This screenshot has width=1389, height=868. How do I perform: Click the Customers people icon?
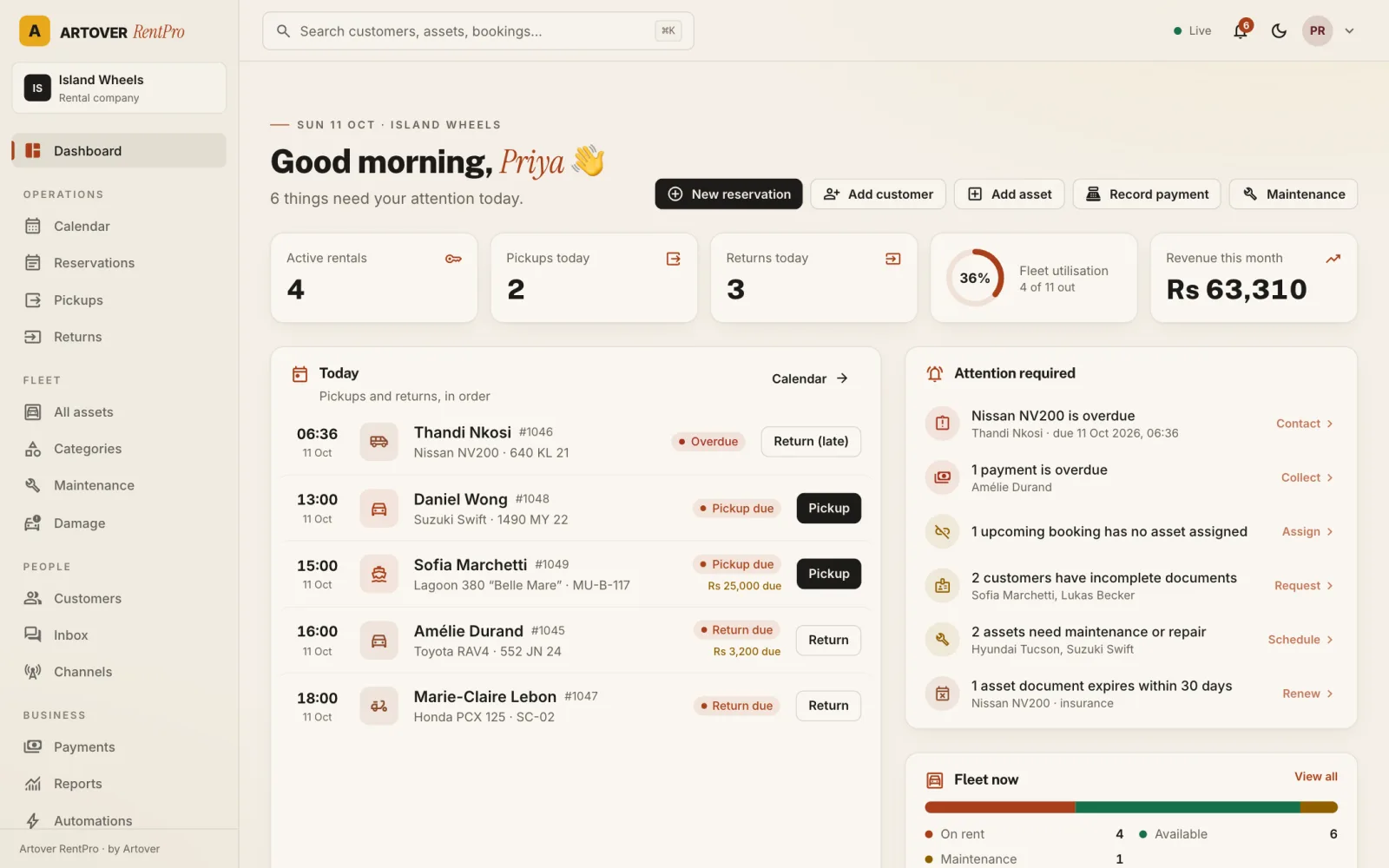point(33,598)
